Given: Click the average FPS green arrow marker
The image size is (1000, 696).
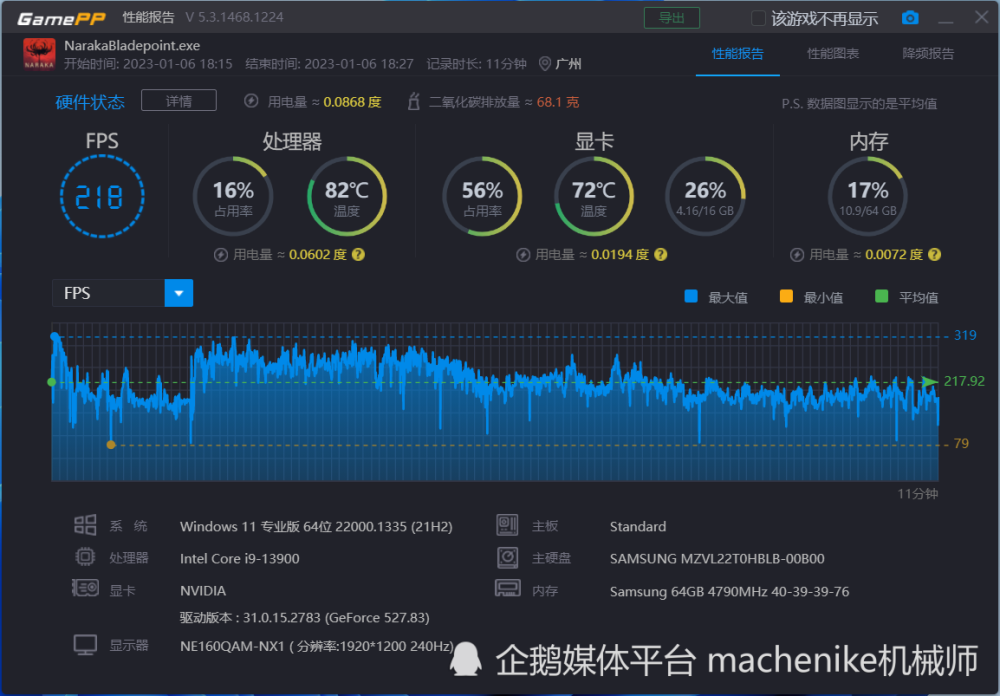Looking at the screenshot, I should pos(929,381).
